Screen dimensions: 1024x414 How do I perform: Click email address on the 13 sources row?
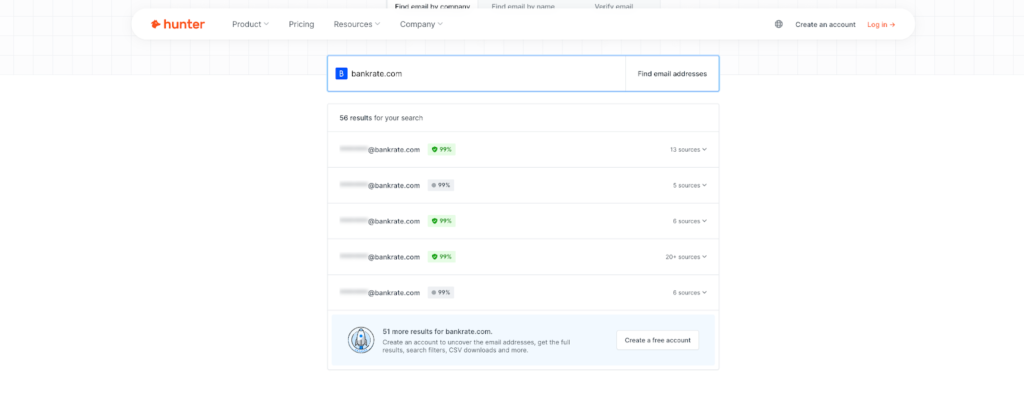379,150
